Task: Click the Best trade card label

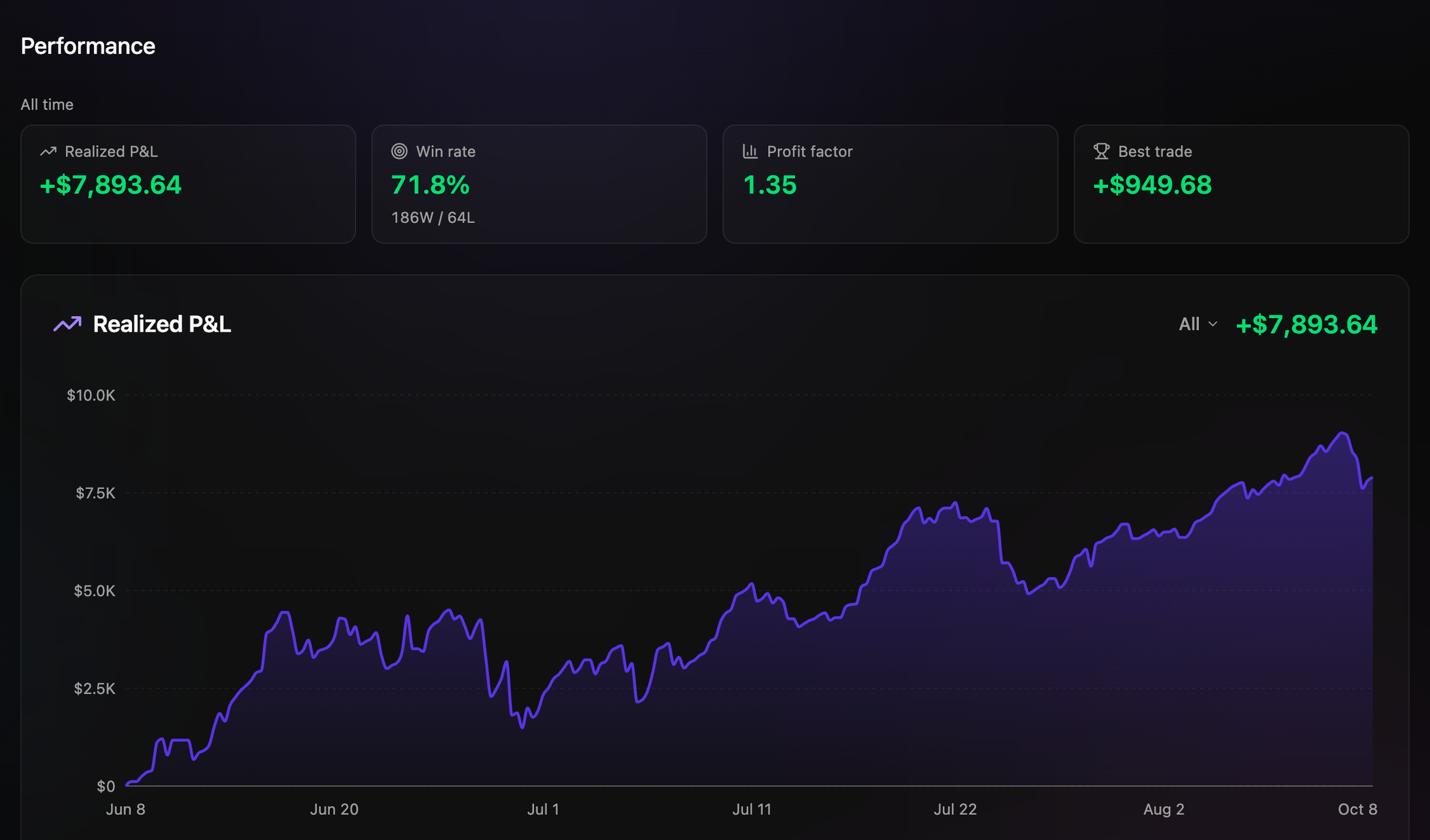Action: point(1155,151)
